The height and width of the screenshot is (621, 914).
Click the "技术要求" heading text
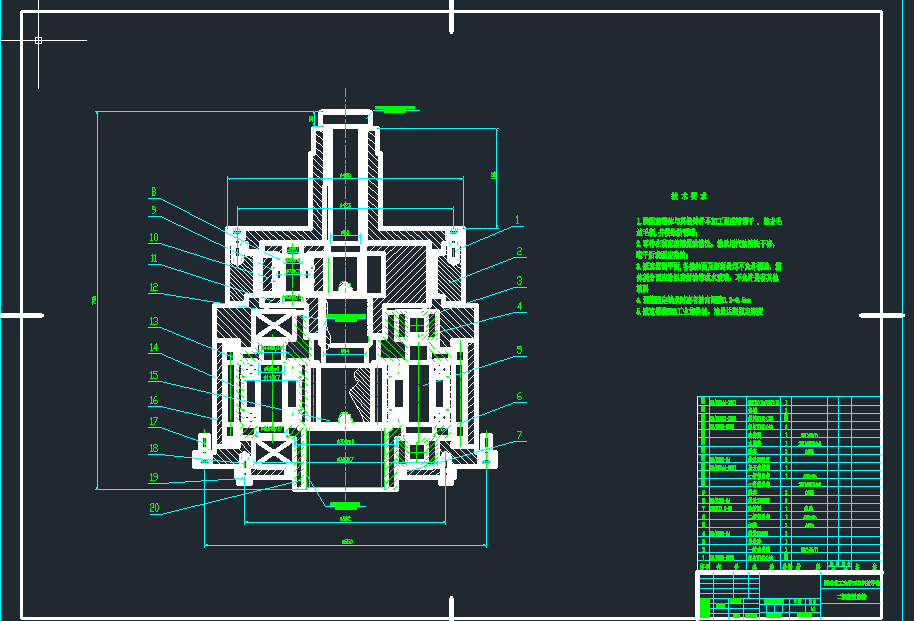[x=688, y=197]
